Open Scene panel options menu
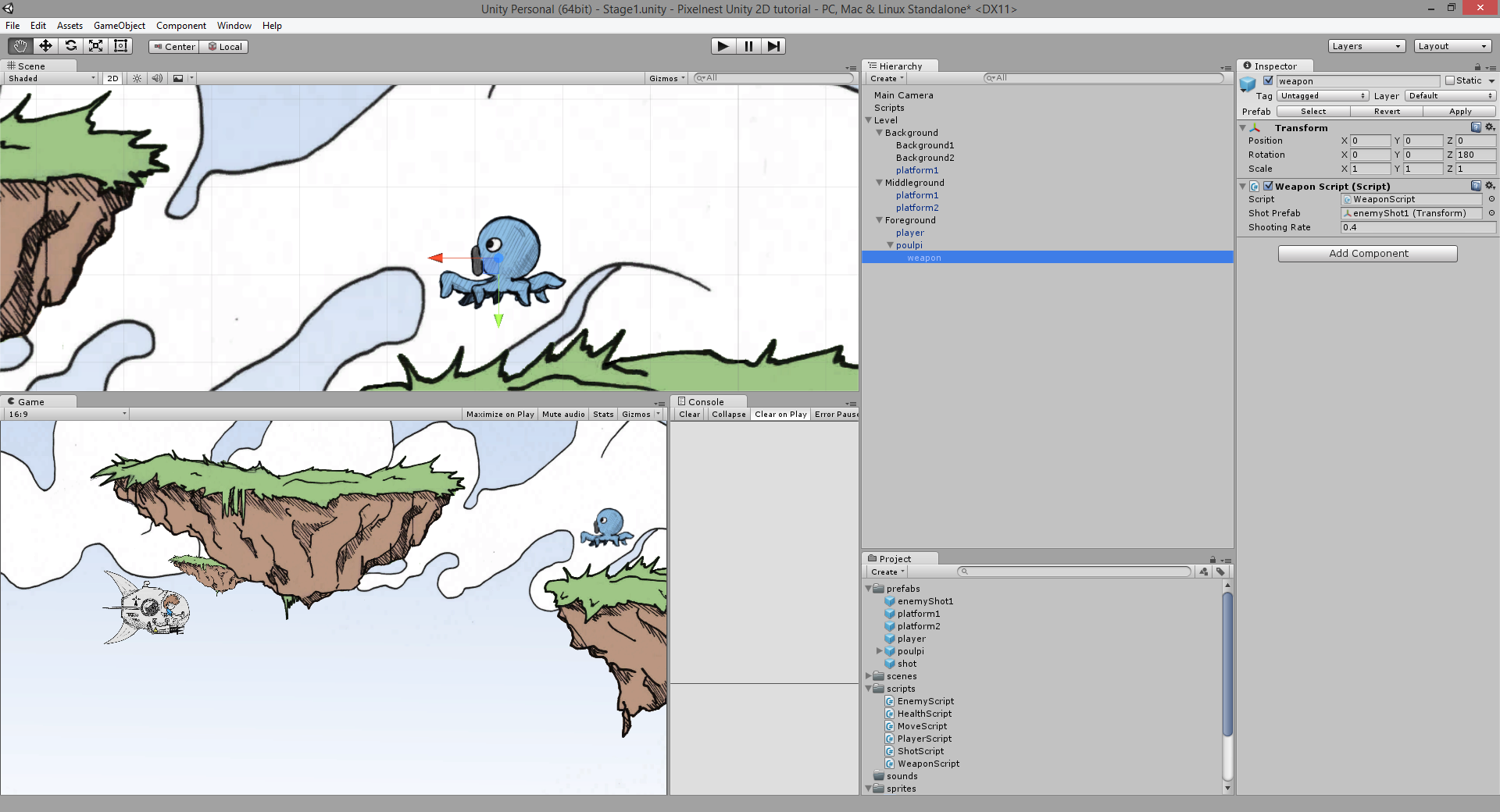The width and height of the screenshot is (1500, 812). pos(851,68)
